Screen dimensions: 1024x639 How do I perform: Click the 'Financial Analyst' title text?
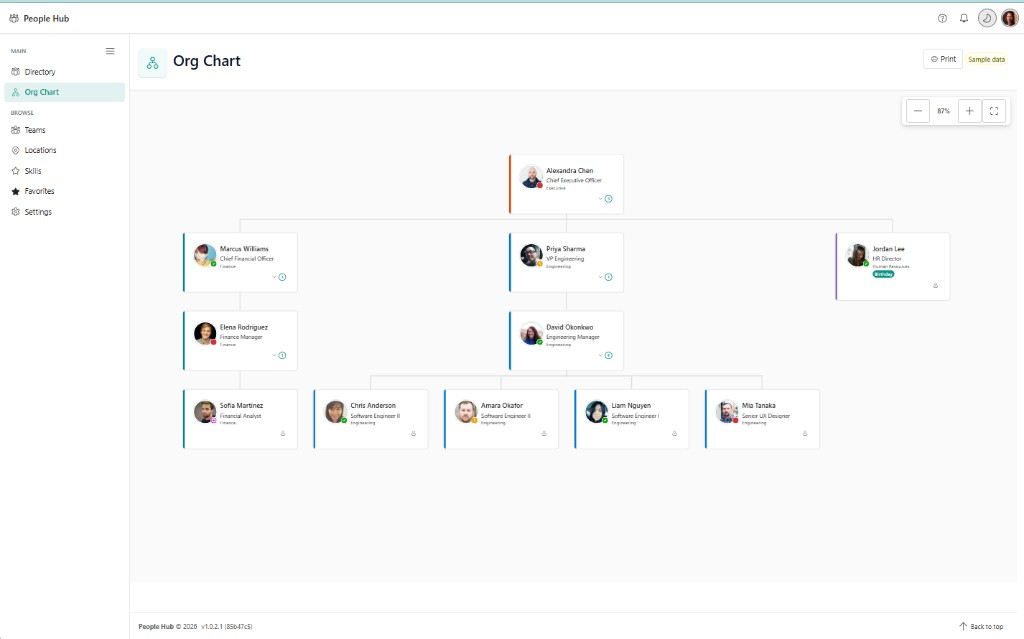click(240, 416)
